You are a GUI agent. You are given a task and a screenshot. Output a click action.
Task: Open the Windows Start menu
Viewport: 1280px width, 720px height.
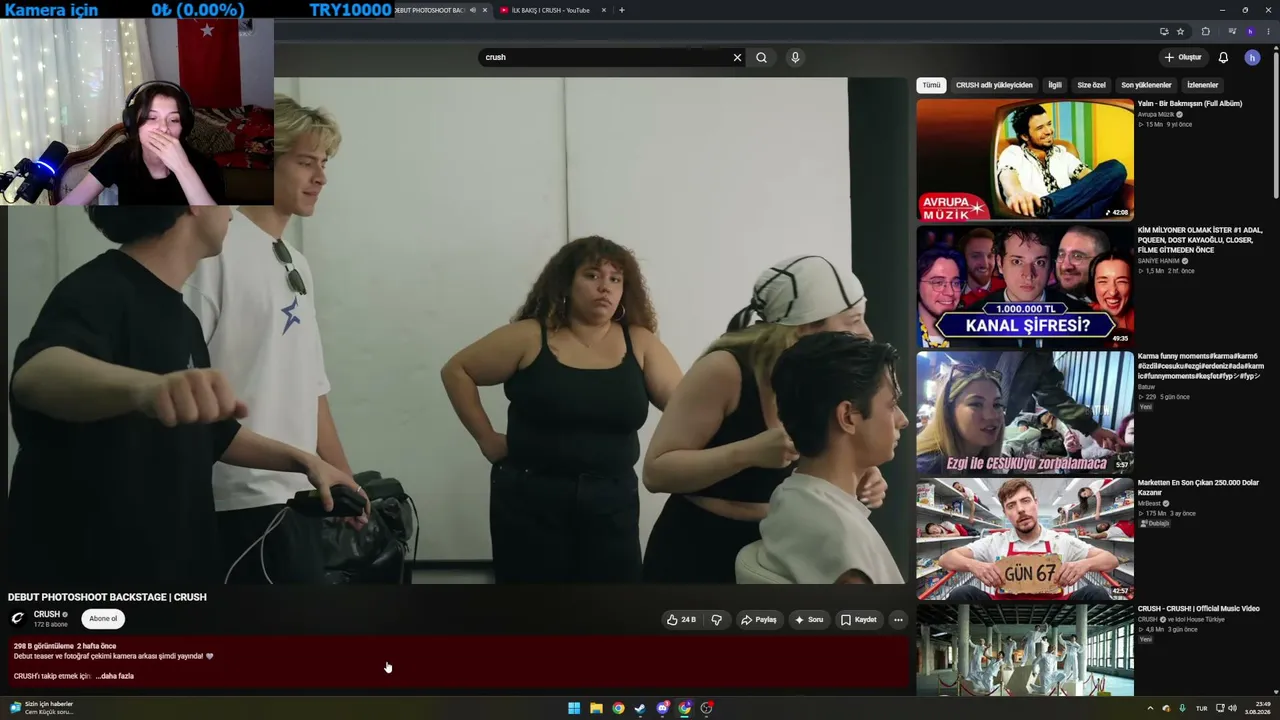pos(574,708)
